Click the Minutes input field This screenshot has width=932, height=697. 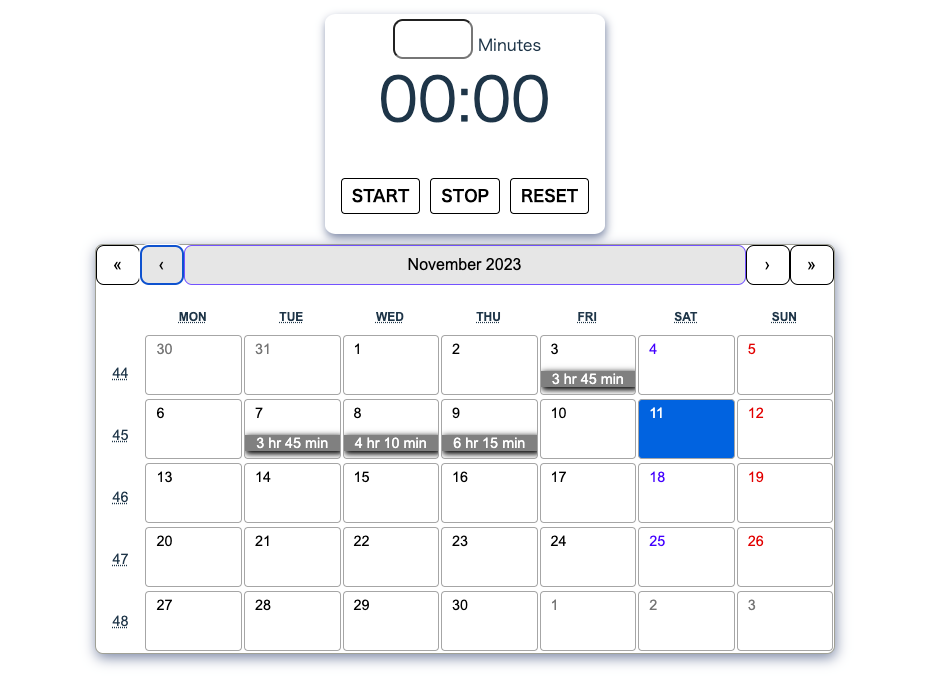click(433, 40)
